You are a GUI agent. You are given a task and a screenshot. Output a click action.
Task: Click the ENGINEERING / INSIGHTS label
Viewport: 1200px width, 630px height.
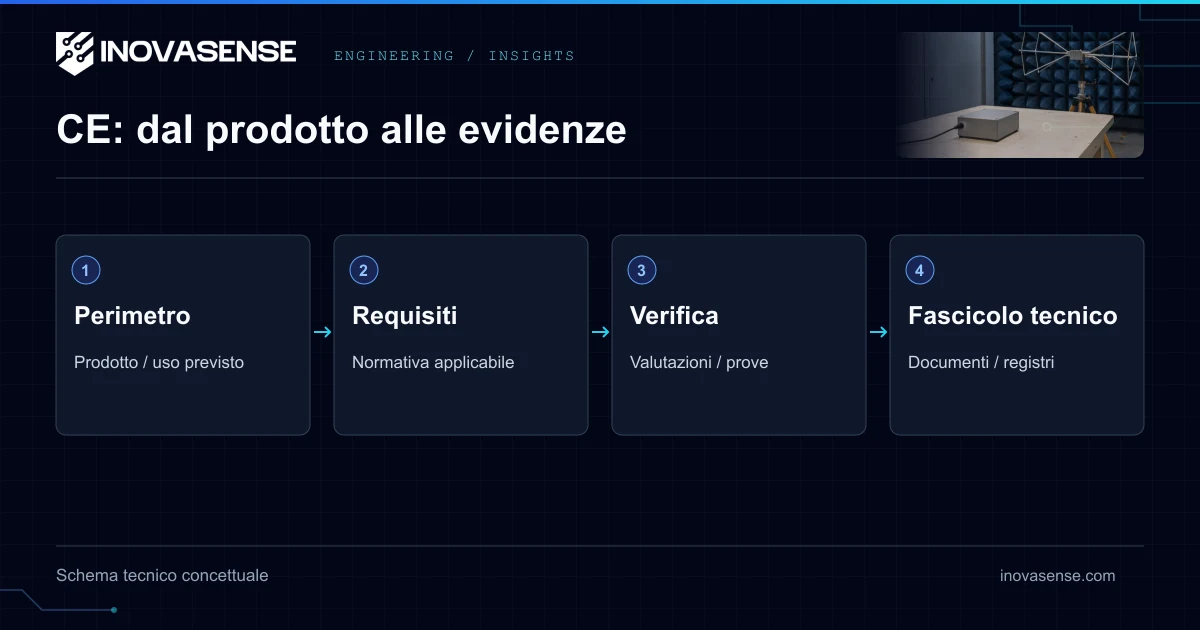coord(454,56)
